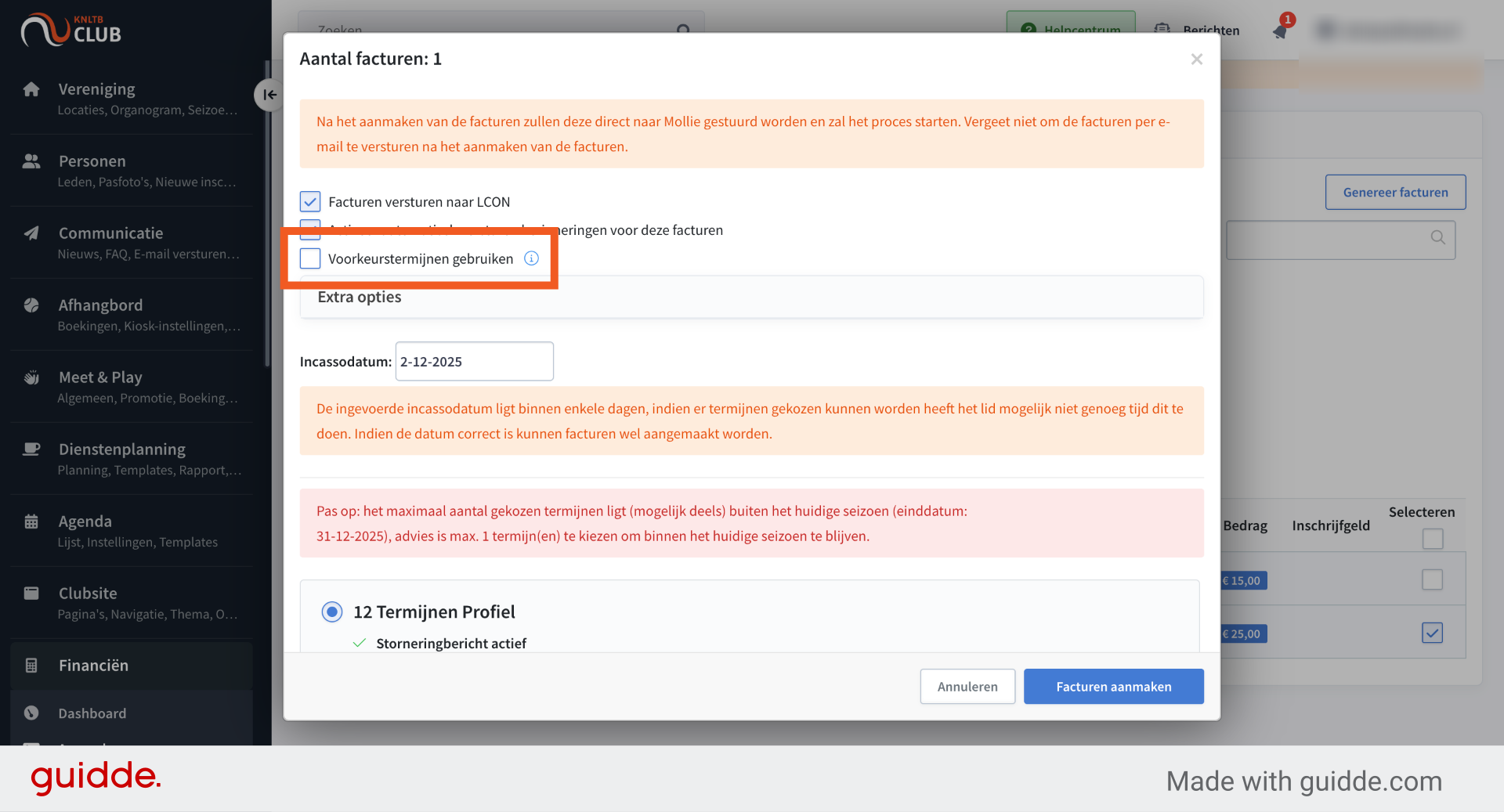
Task: Open the Vereniging home icon
Action: 31,89
